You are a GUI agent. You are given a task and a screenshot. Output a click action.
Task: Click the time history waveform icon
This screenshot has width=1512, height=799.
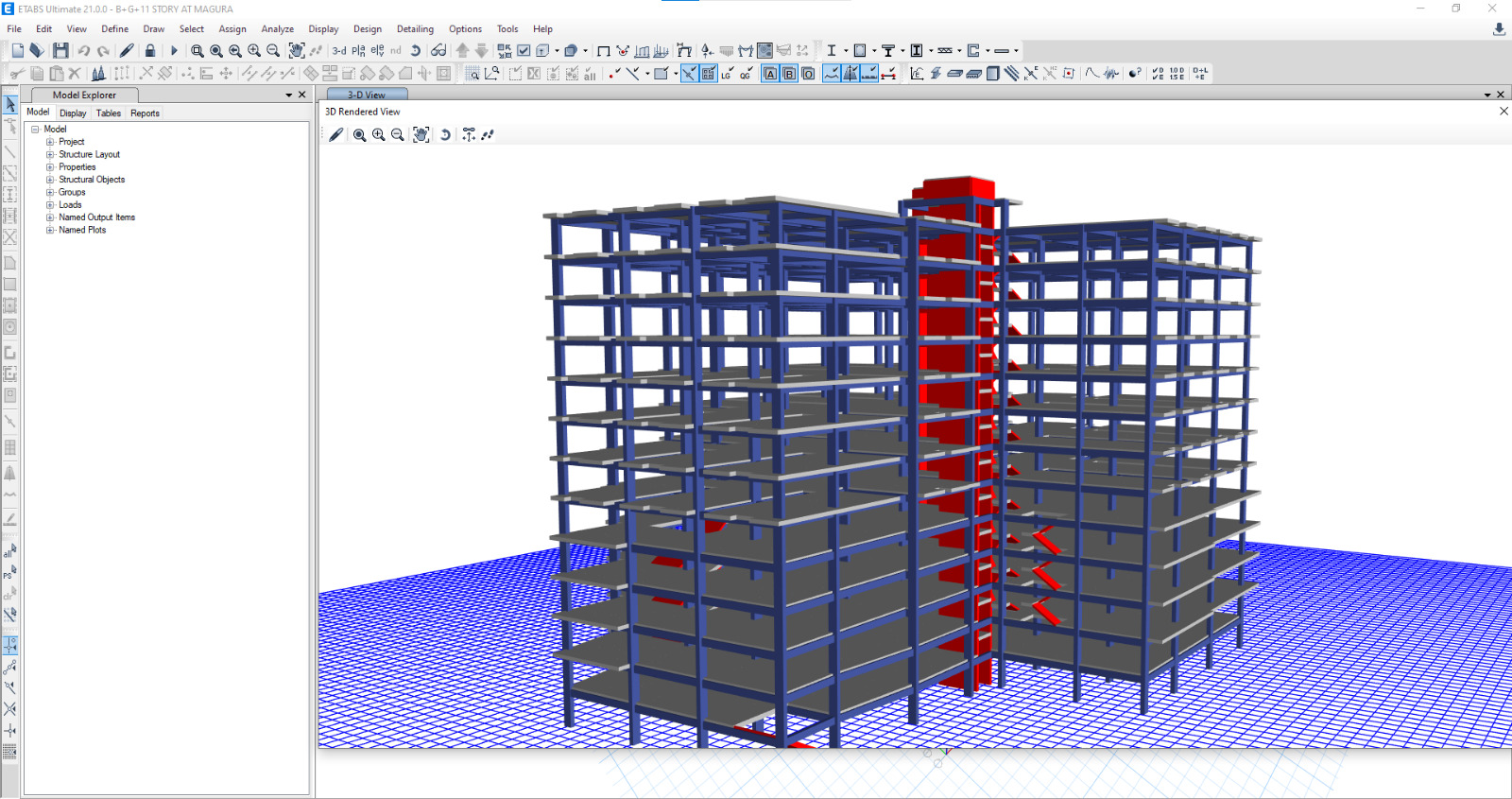1111,73
